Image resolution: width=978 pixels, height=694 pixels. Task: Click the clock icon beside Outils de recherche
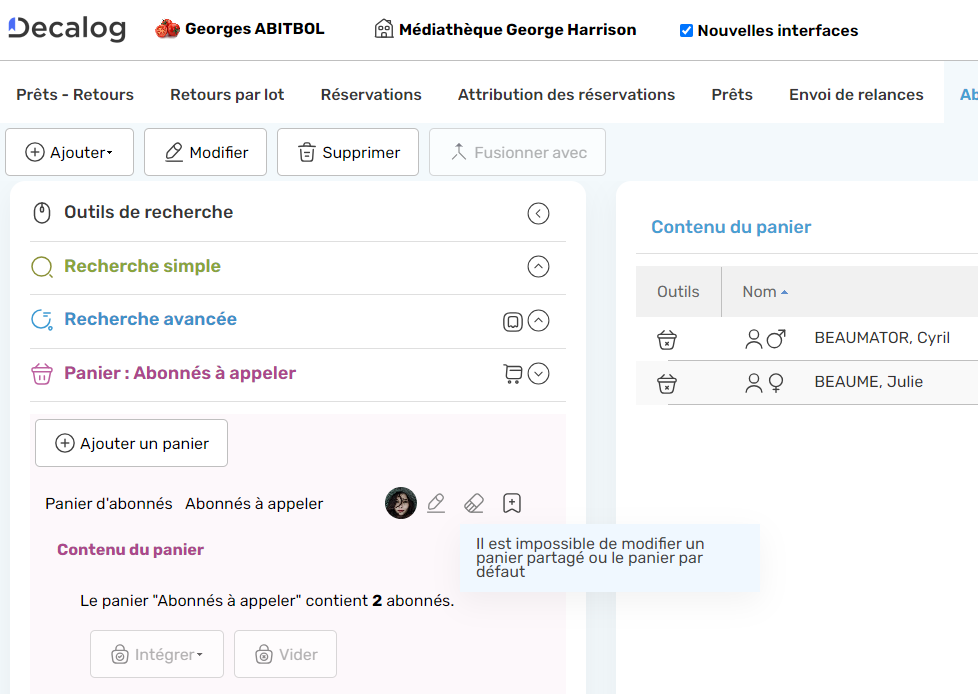pos(39,212)
